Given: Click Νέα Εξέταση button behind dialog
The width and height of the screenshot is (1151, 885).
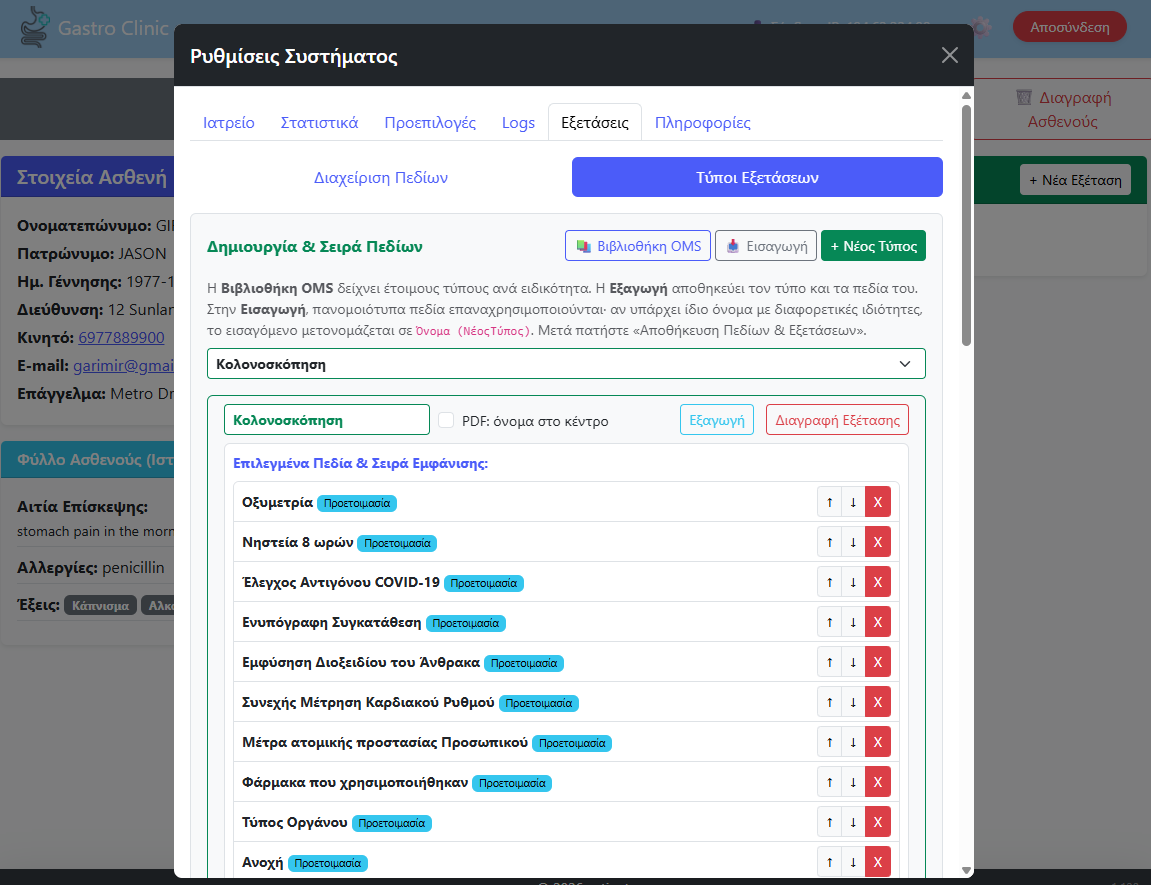Looking at the screenshot, I should (x=1075, y=181).
